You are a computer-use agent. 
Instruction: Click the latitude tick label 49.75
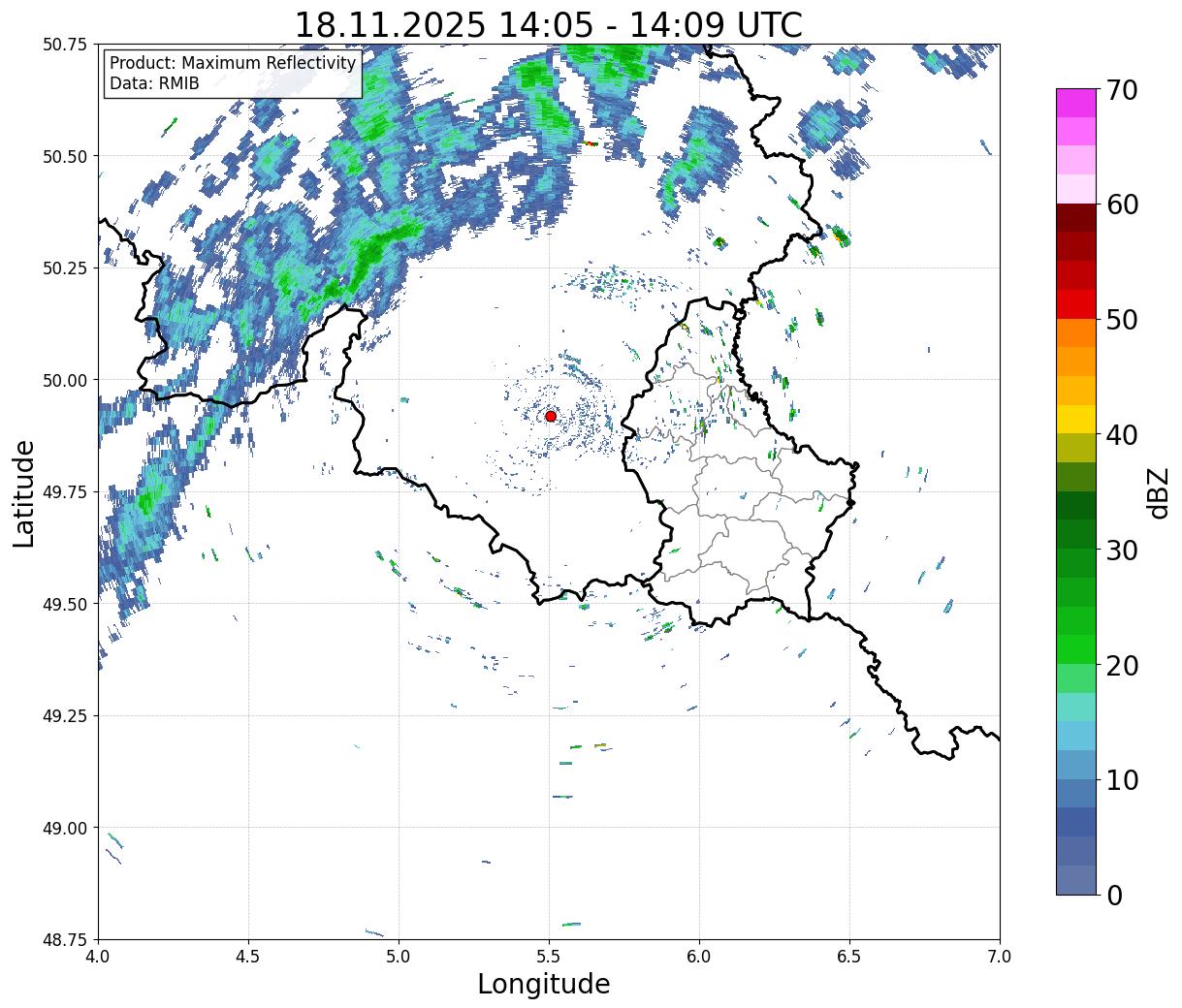click(x=64, y=492)
